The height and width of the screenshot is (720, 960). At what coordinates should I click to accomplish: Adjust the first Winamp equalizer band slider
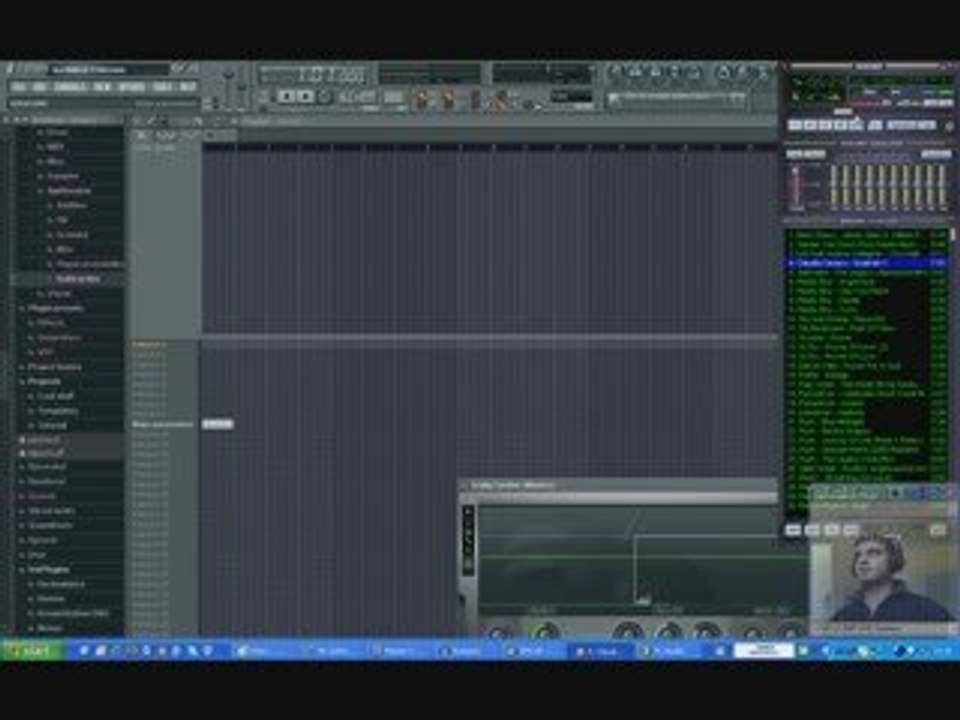tap(833, 187)
